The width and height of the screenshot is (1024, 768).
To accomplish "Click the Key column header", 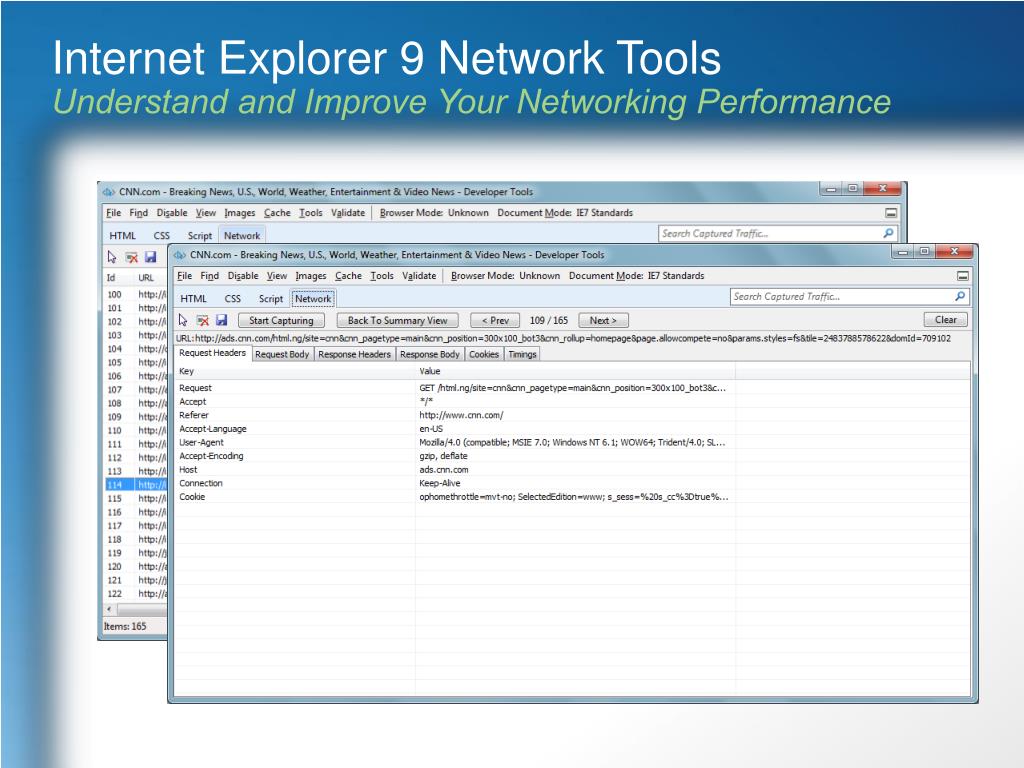I will click(x=295, y=371).
